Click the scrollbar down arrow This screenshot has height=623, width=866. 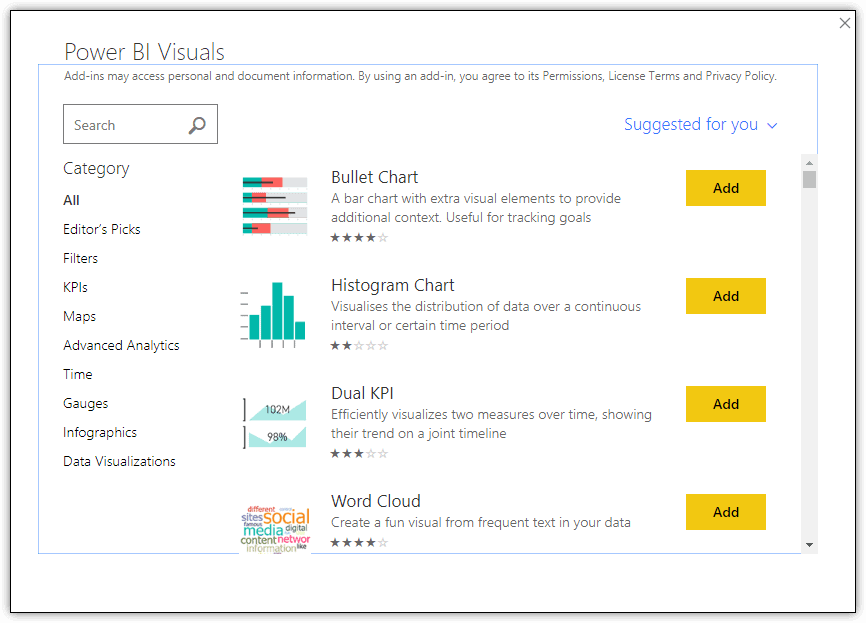pyautogui.click(x=809, y=545)
